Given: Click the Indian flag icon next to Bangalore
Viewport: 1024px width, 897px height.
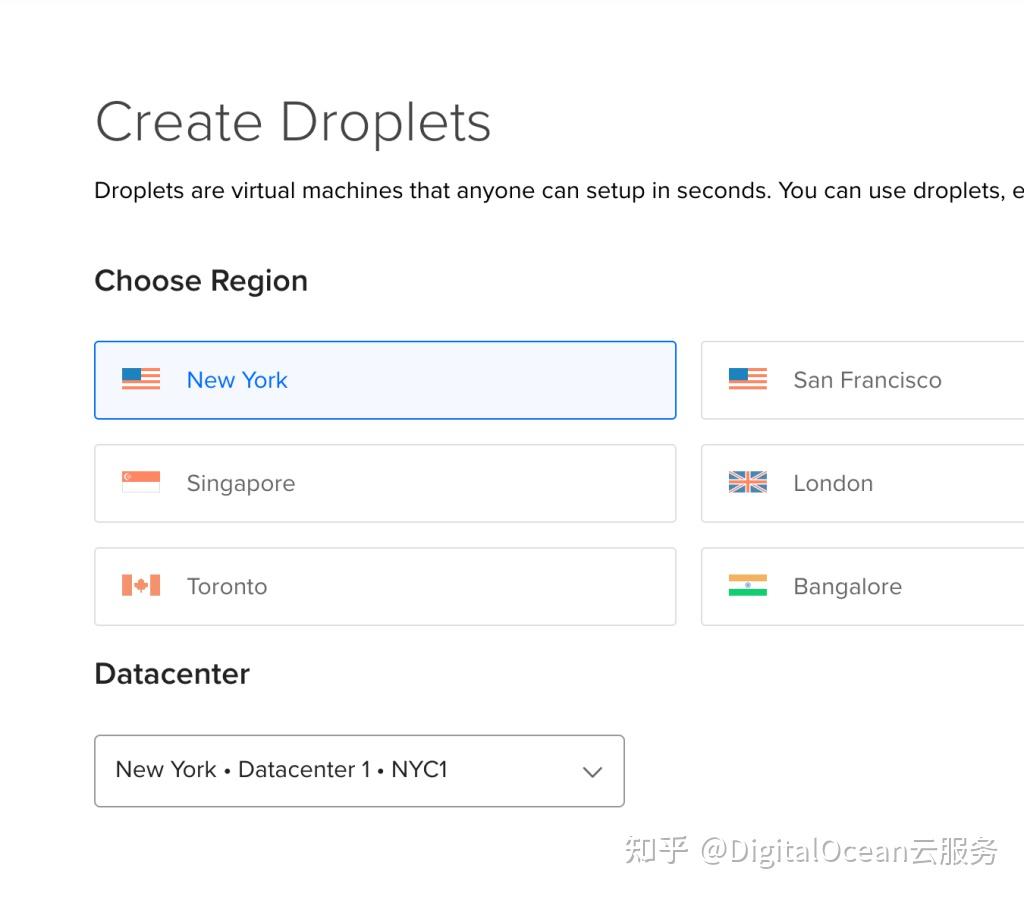Looking at the screenshot, I should [x=747, y=586].
